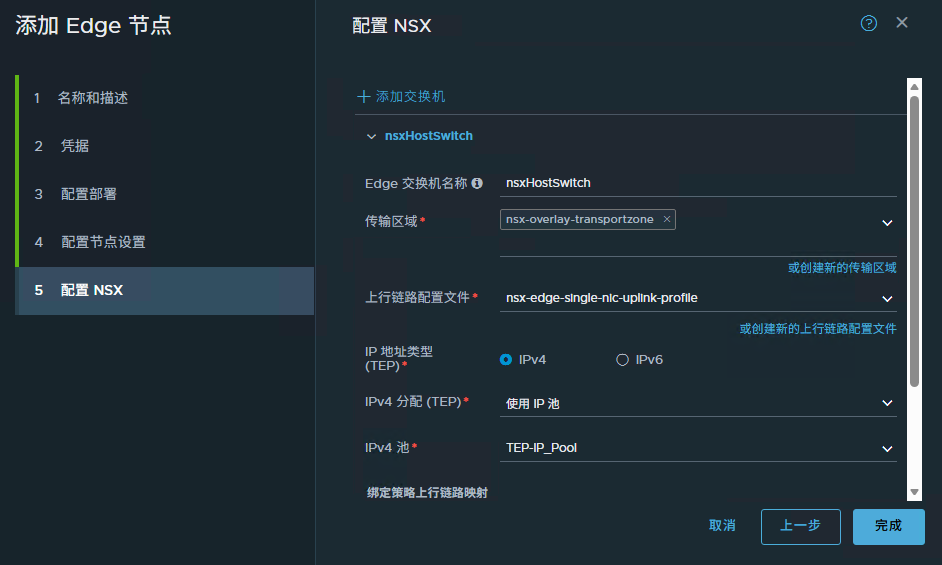942x565 pixels.
Task: Click the 或创建新的传输区域 link
Action: (x=842, y=268)
